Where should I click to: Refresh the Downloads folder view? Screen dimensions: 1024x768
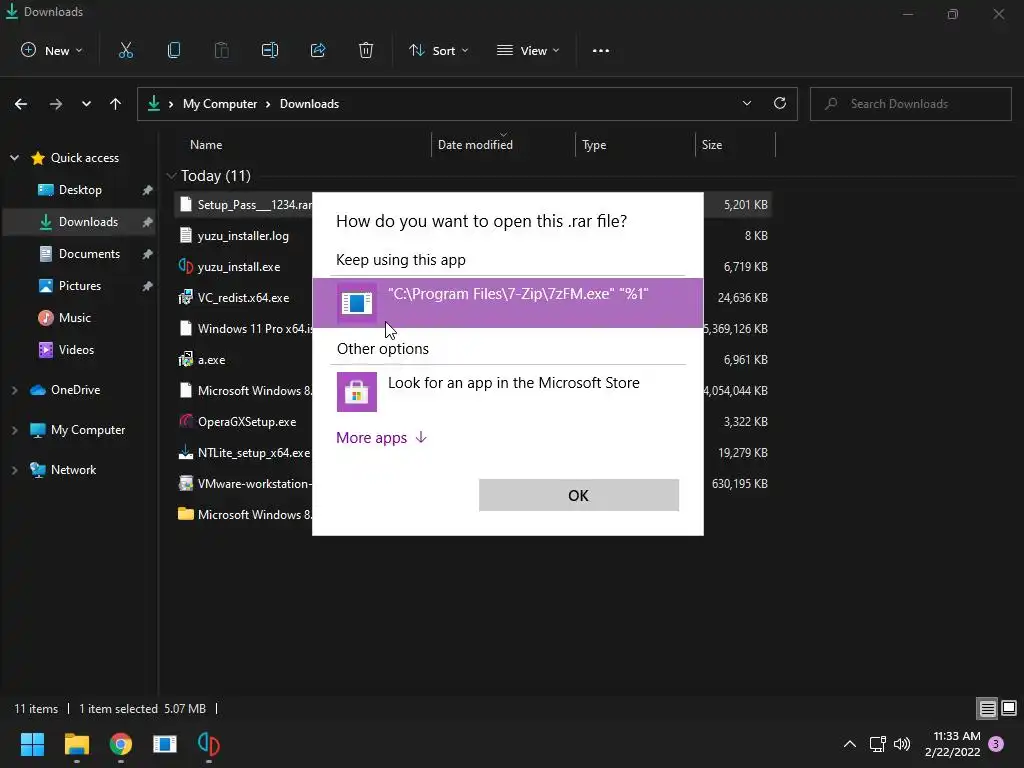[x=780, y=103]
